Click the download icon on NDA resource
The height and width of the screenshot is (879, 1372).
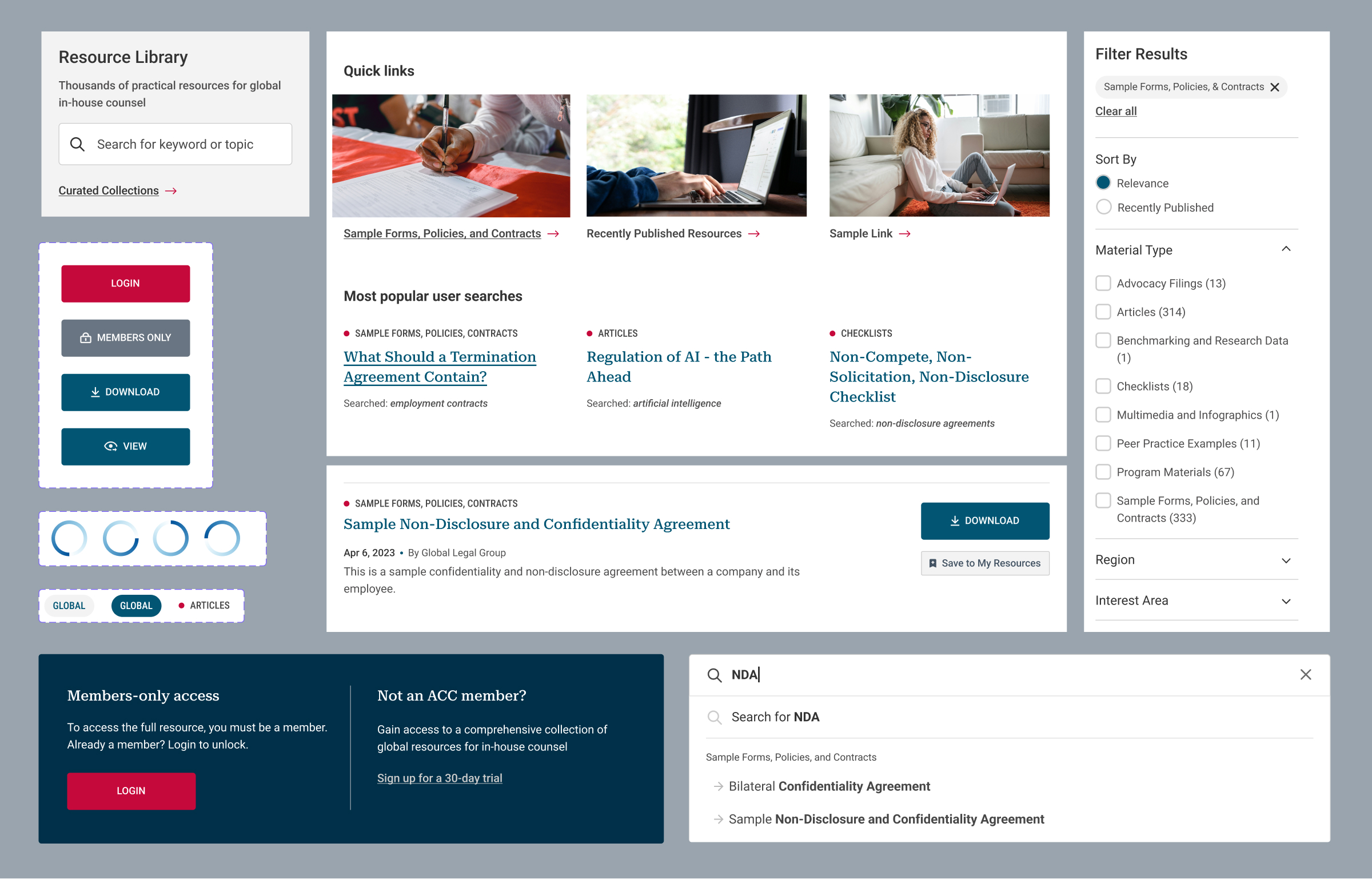(955, 520)
